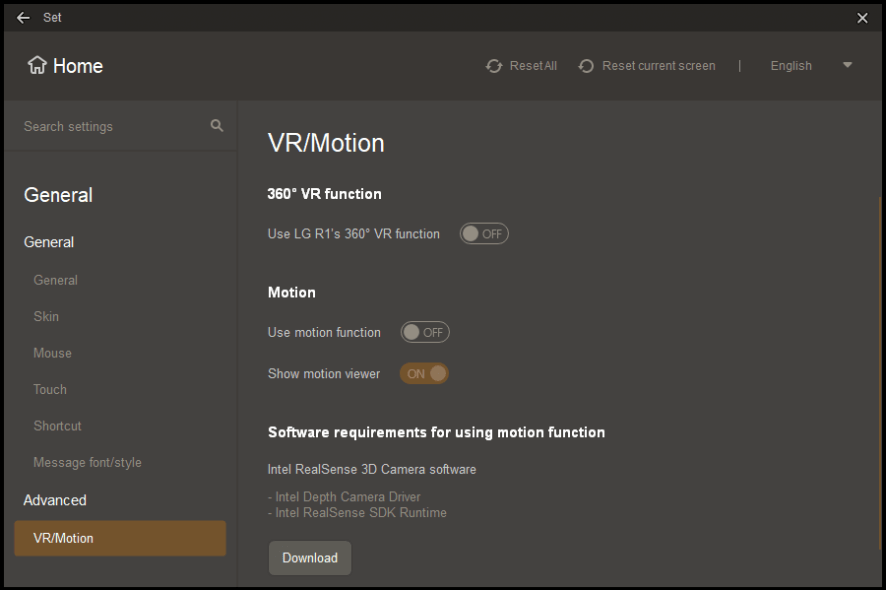Screen dimensions: 886x590
Task: Open Skin settings
Action: pyautogui.click(x=46, y=316)
